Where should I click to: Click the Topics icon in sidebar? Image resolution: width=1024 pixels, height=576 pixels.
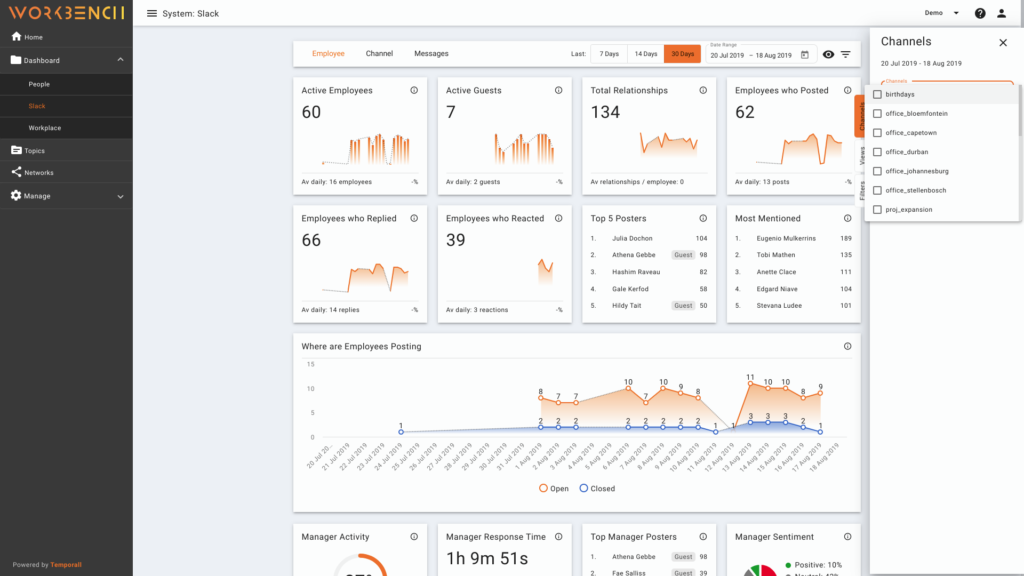coord(16,150)
